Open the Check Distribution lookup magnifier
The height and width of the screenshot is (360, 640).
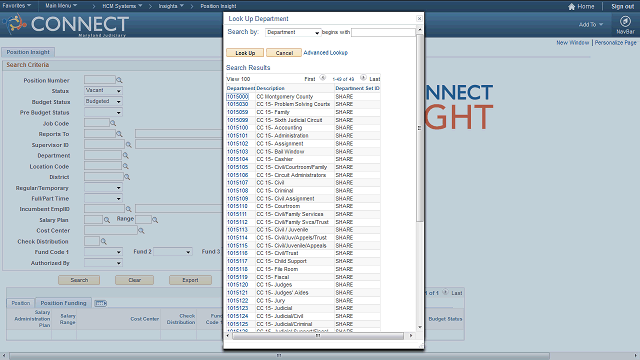pyautogui.click(x=104, y=242)
